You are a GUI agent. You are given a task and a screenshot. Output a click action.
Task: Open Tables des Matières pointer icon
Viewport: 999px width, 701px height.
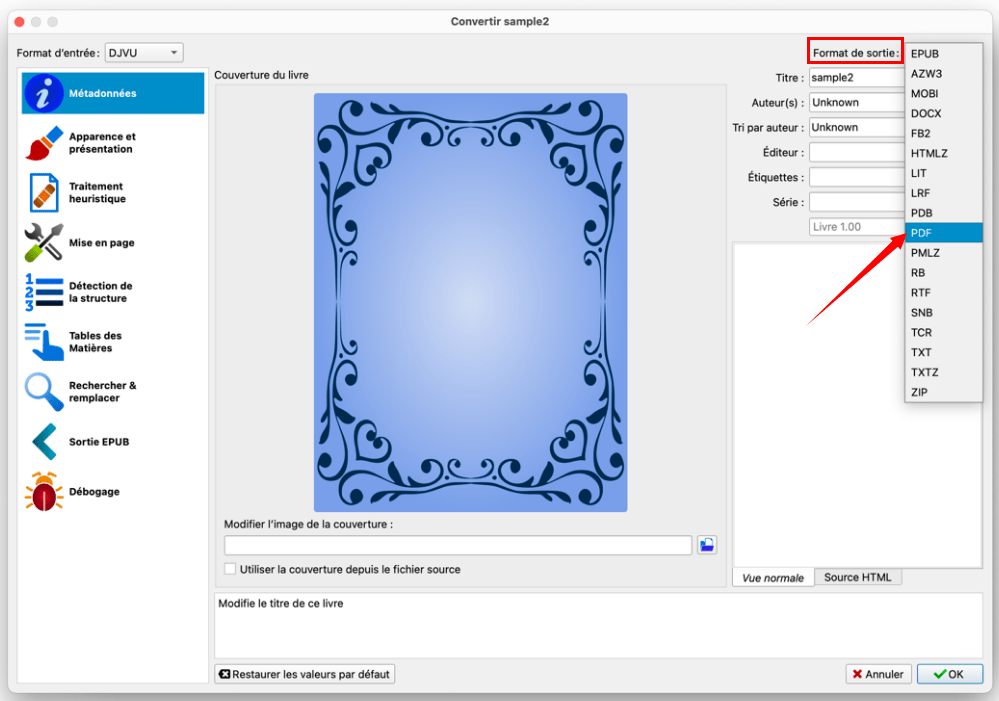[44, 342]
